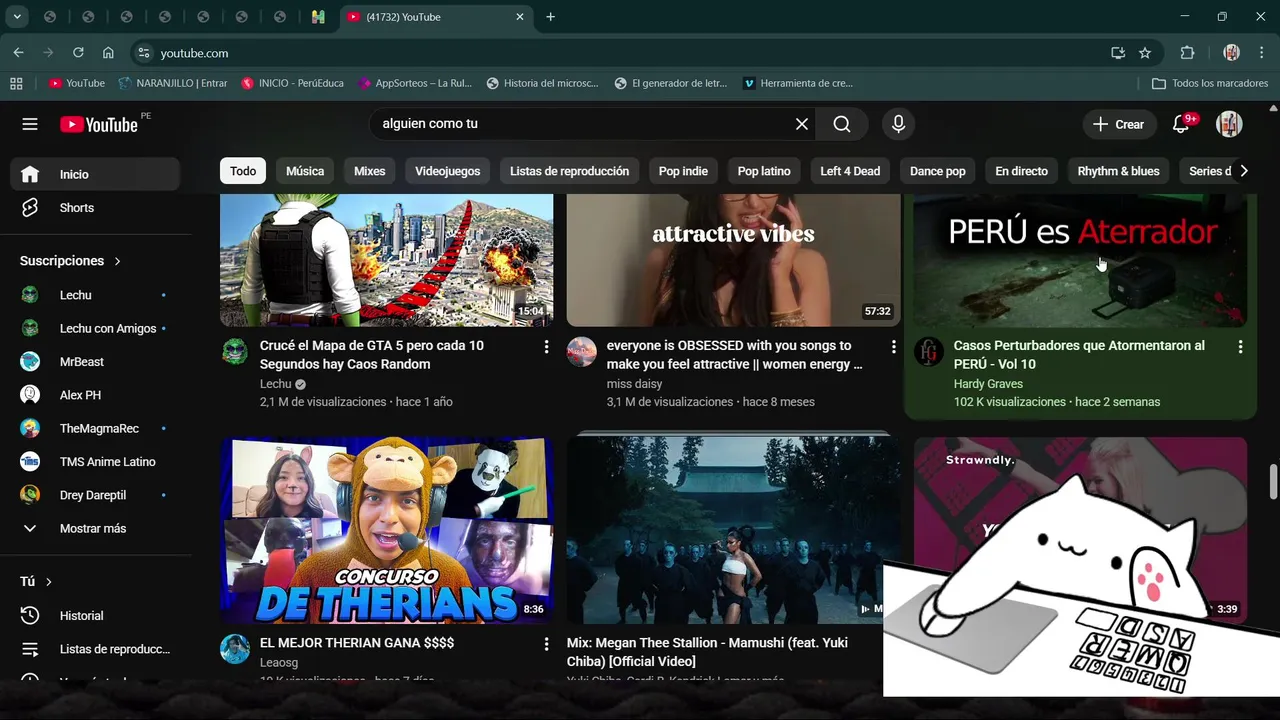Expand Mostrar más in subscriptions
The height and width of the screenshot is (720, 1280).
[x=95, y=528]
